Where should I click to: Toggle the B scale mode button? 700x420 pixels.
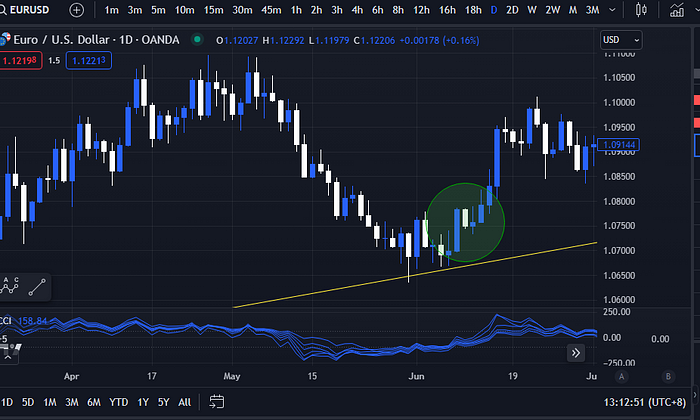click(667, 376)
